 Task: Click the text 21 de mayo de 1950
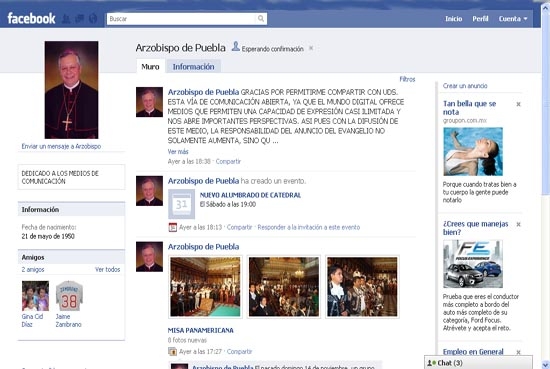[x=48, y=236]
